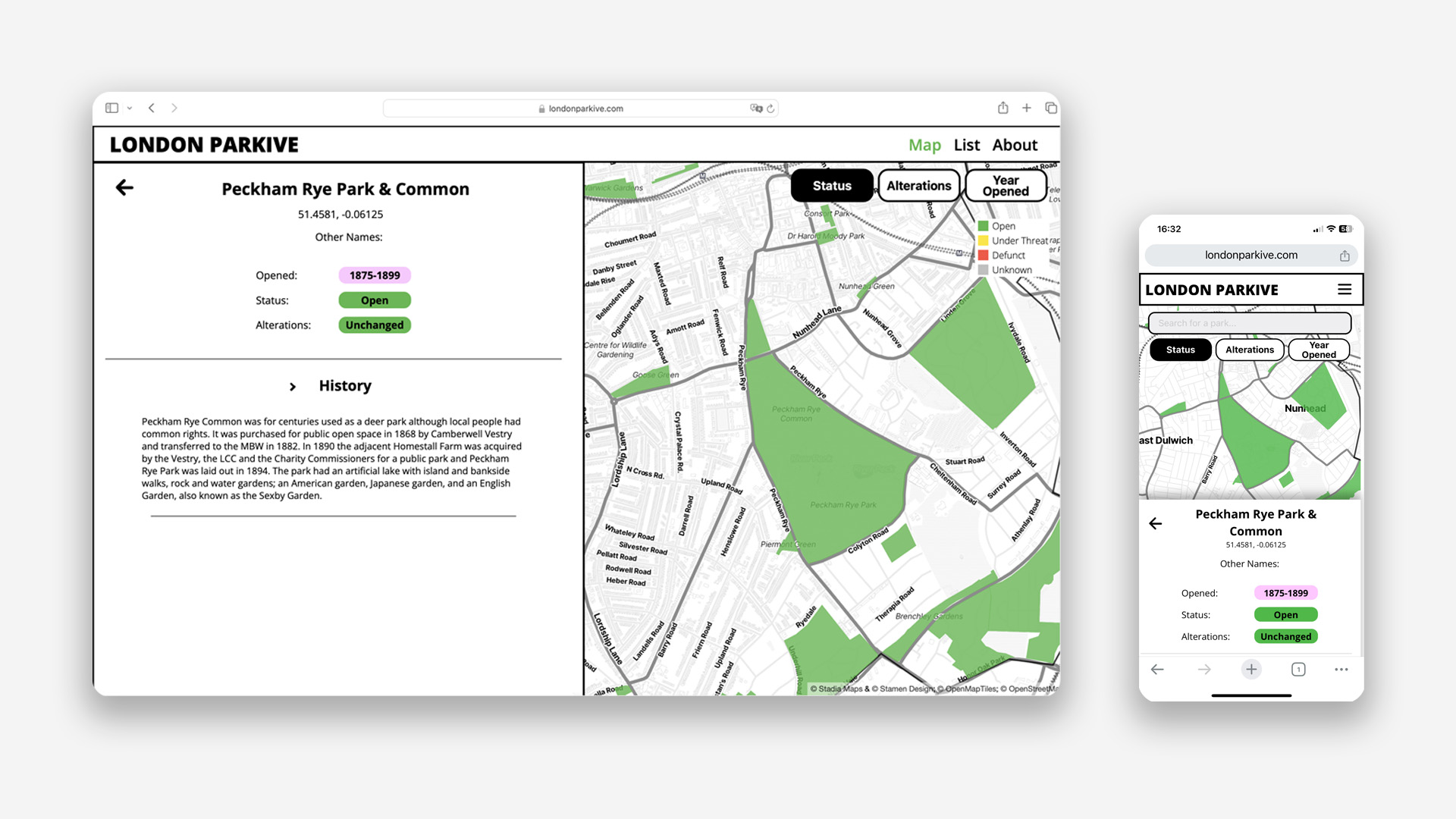This screenshot has width=1456, height=819.
Task: Open the browser sidebar panel icon
Action: [112, 108]
